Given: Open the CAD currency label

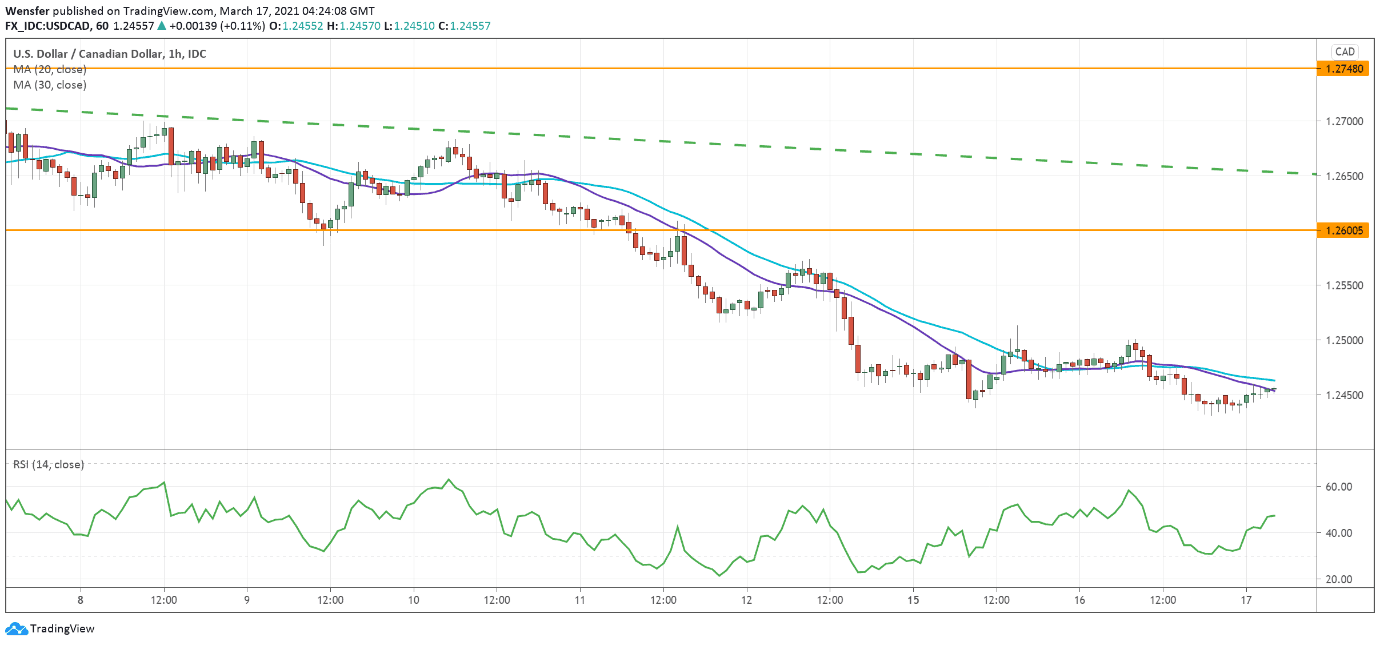Looking at the screenshot, I should (1344, 52).
